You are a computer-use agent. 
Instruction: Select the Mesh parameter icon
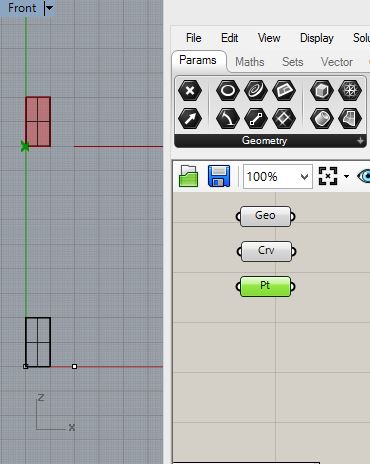click(x=350, y=90)
